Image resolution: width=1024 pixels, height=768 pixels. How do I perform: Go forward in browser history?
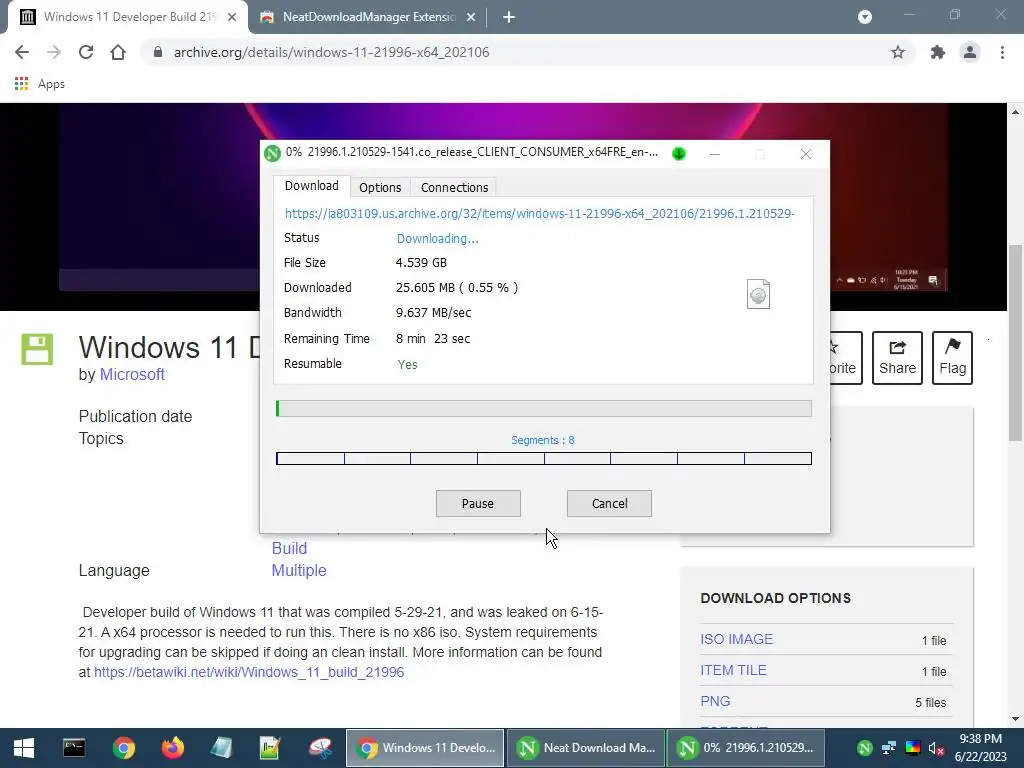[x=54, y=52]
